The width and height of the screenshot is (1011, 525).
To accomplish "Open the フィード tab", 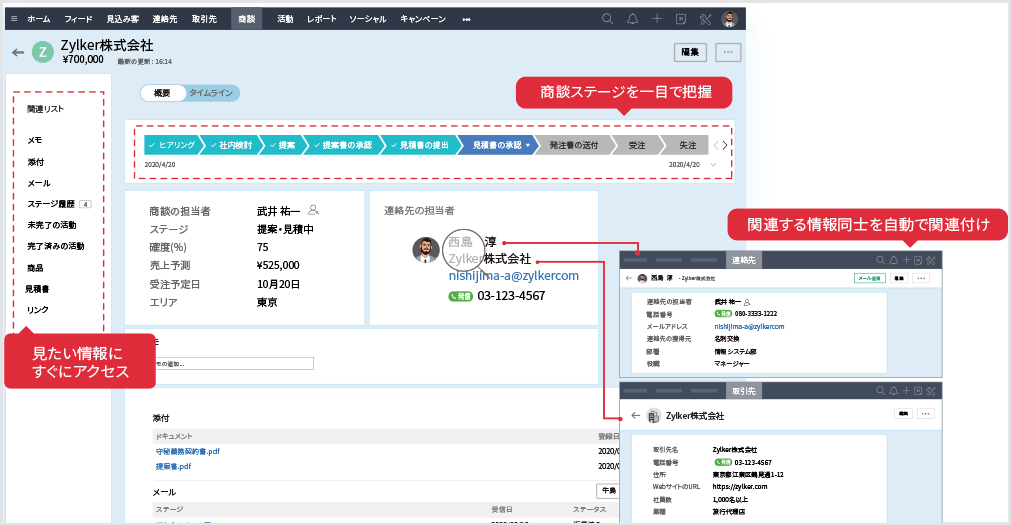I will click(78, 19).
